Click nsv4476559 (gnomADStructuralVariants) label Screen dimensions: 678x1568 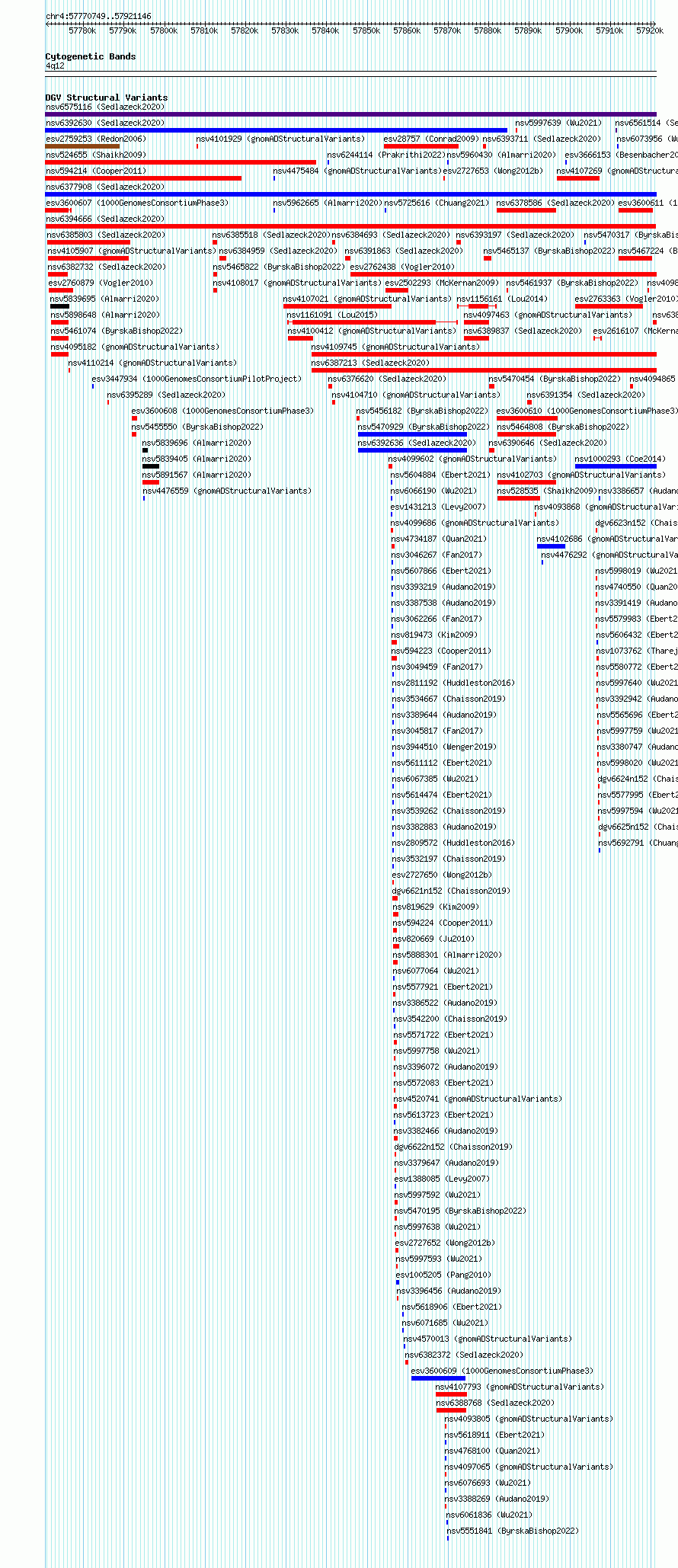point(227,491)
